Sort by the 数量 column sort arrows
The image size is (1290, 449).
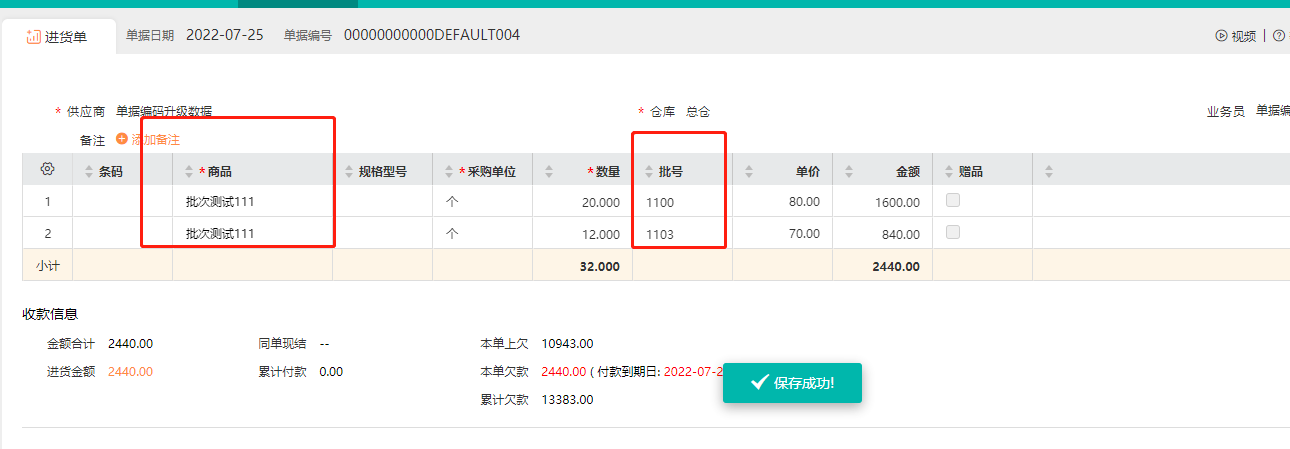[549, 172]
